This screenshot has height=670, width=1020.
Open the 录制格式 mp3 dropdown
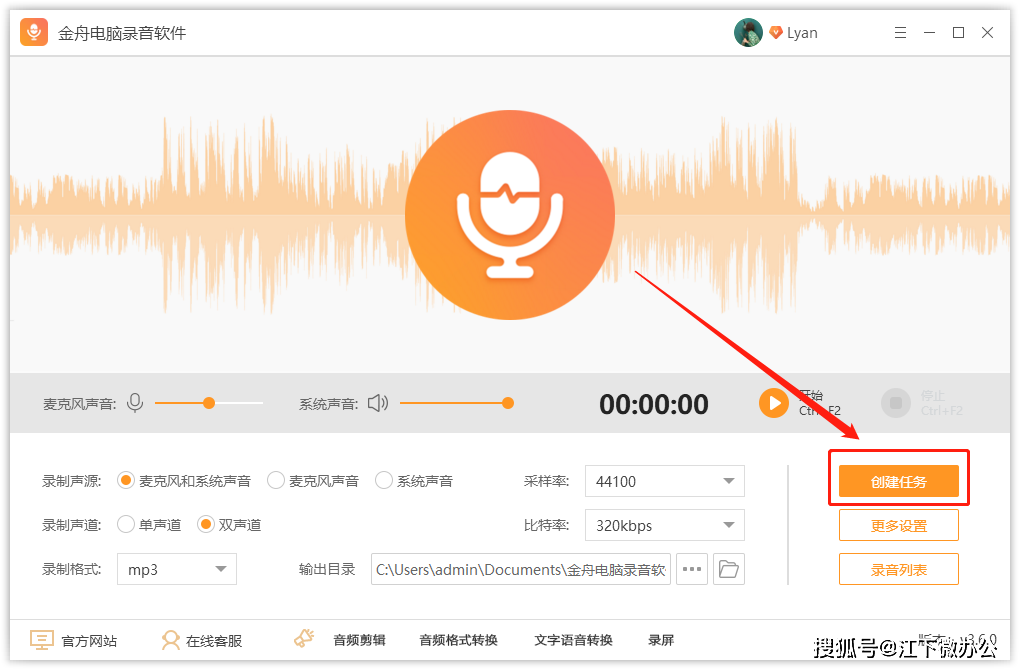pos(177,569)
